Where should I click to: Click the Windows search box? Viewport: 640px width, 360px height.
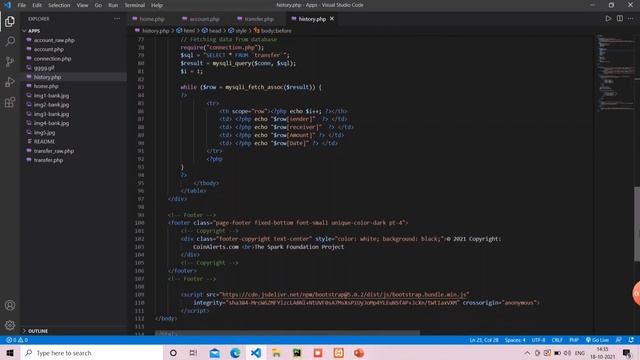91,353
